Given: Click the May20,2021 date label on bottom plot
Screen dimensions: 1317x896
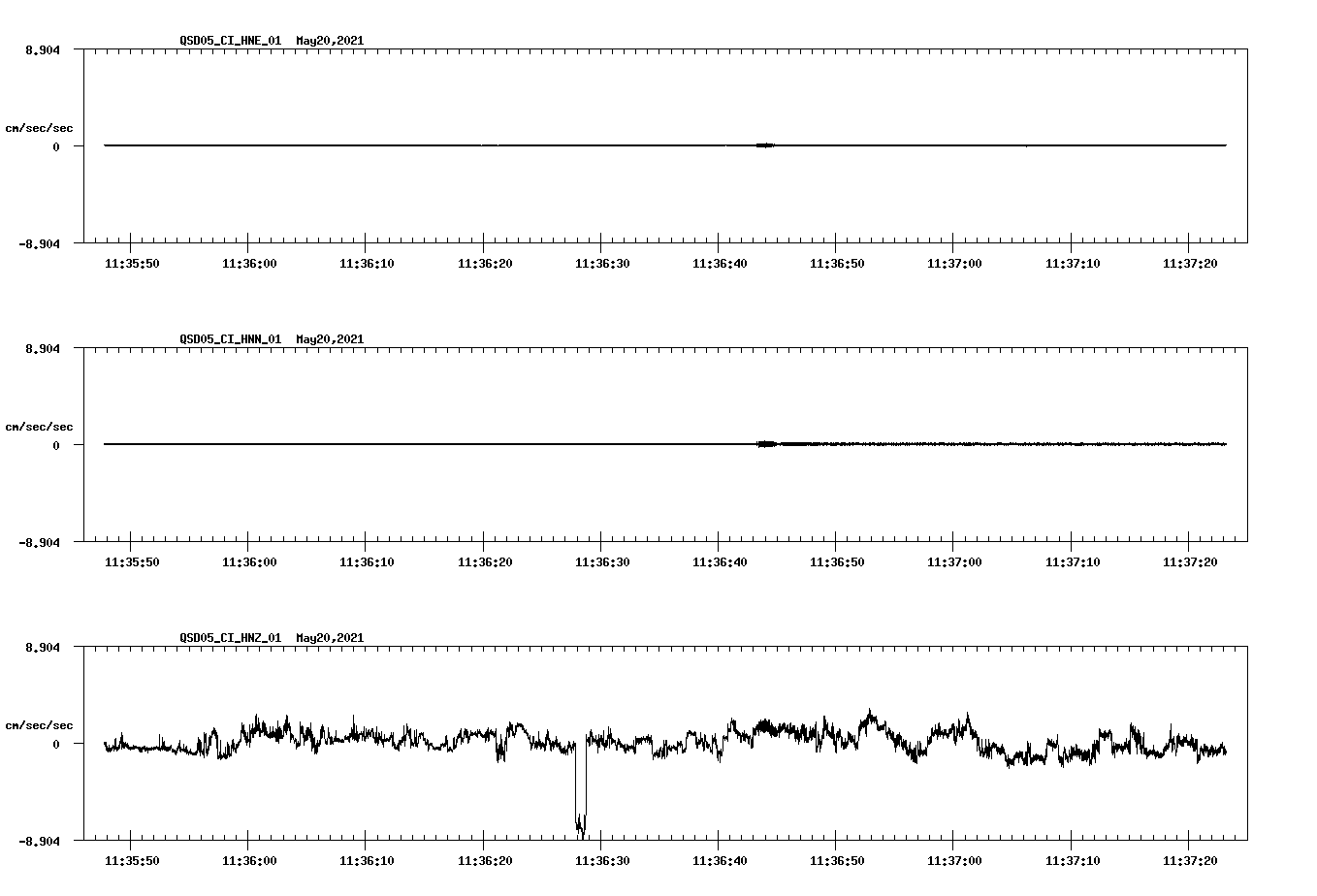Looking at the screenshot, I should coord(329,638).
